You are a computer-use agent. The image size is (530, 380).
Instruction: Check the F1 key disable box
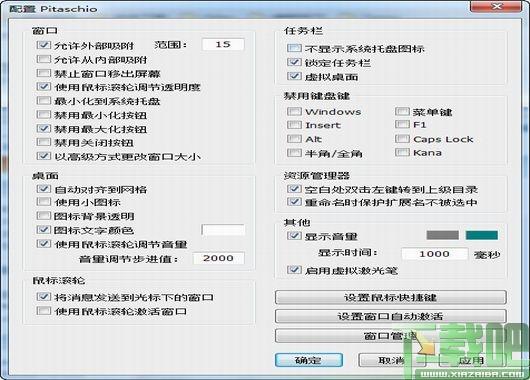point(402,124)
